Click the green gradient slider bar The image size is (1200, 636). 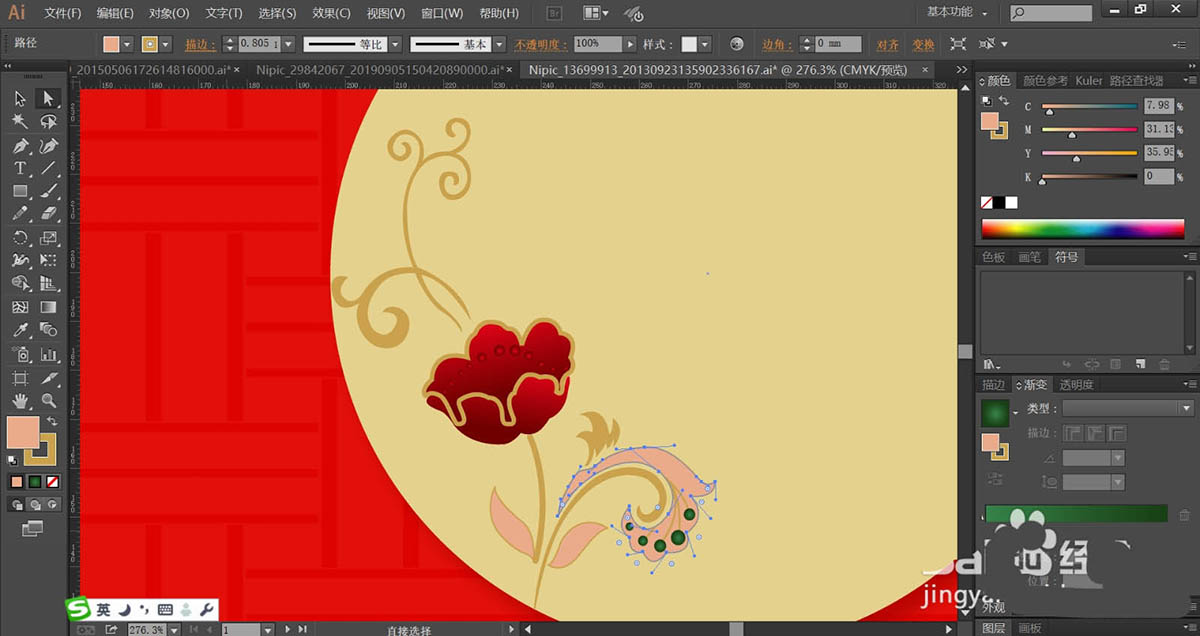pyautogui.click(x=1076, y=514)
